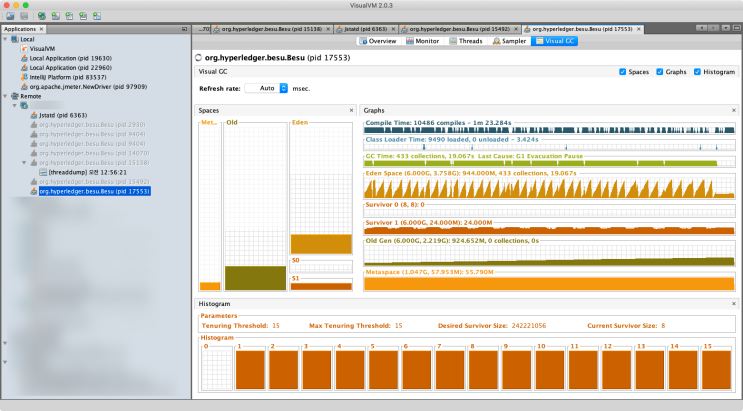The height and width of the screenshot is (411, 743).
Task: Switch to the Monitor tab
Action: (x=422, y=41)
